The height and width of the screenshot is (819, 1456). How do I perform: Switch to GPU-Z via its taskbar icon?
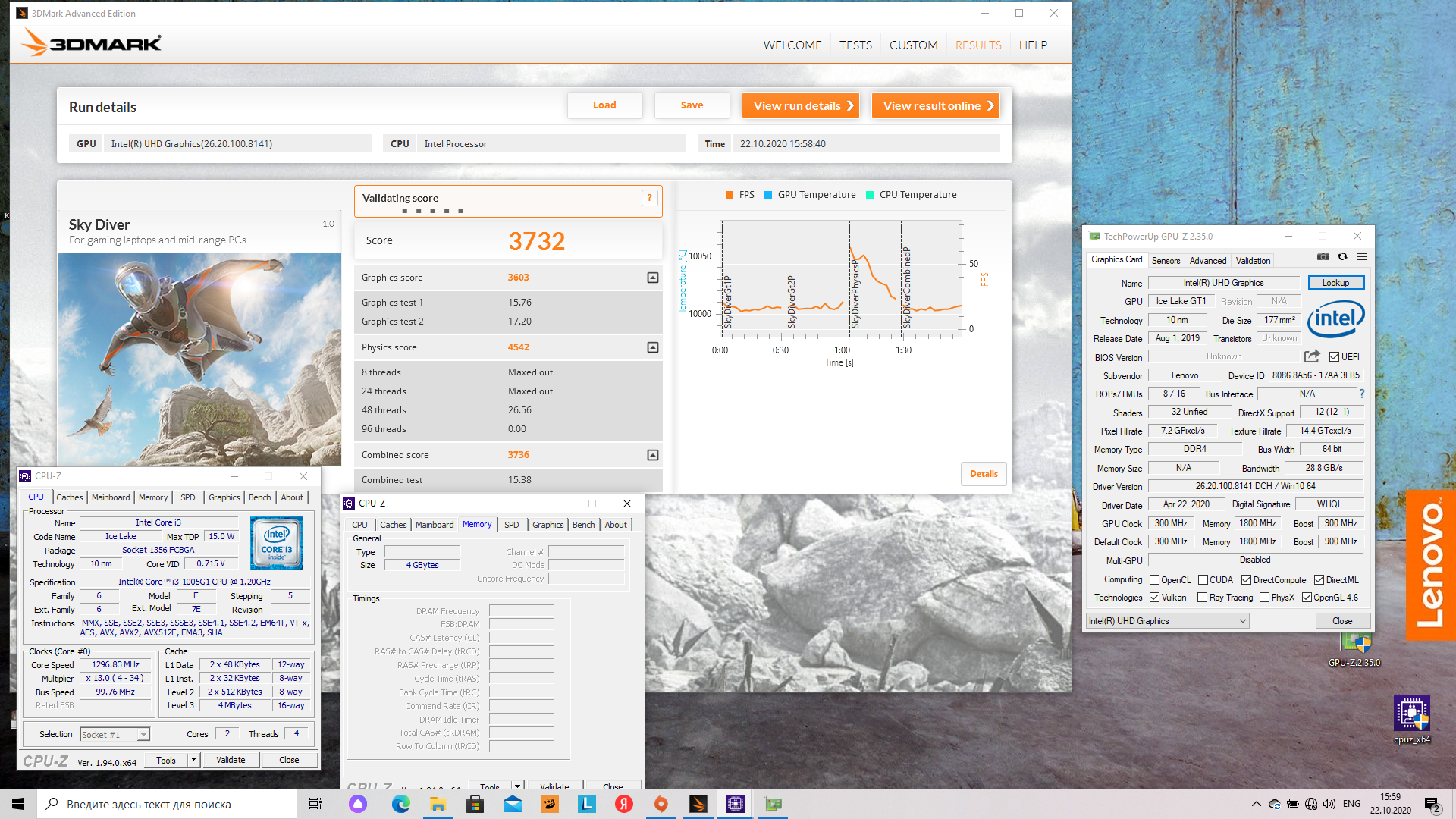(773, 804)
